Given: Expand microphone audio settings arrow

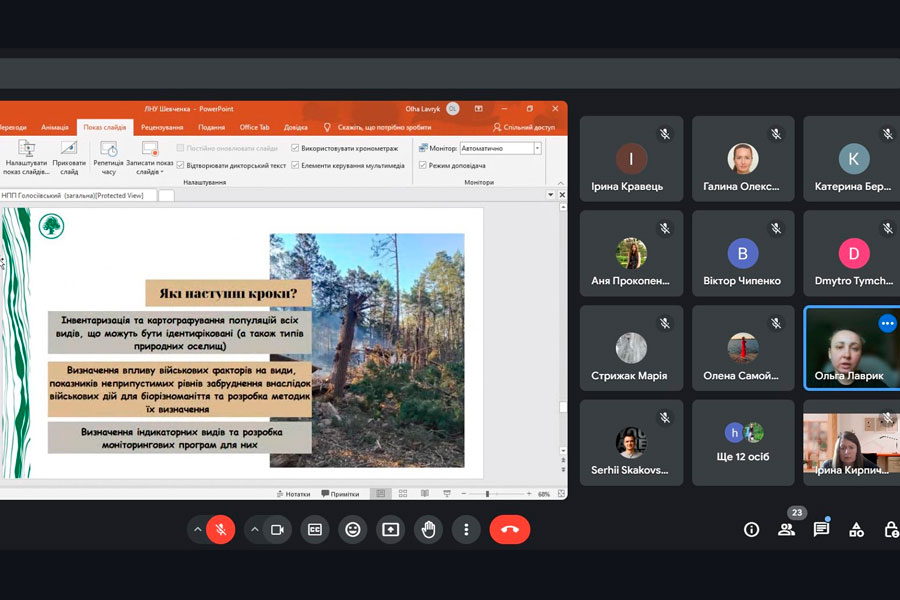Looking at the screenshot, I should [x=198, y=530].
